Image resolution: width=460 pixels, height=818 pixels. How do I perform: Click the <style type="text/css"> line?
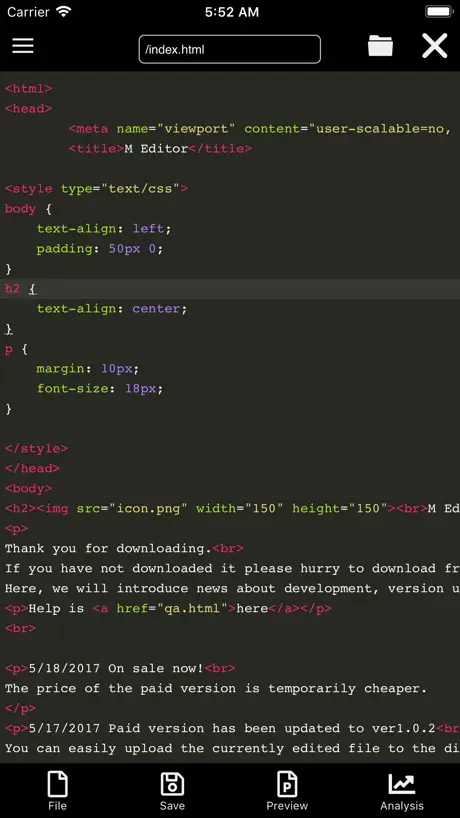pos(96,189)
